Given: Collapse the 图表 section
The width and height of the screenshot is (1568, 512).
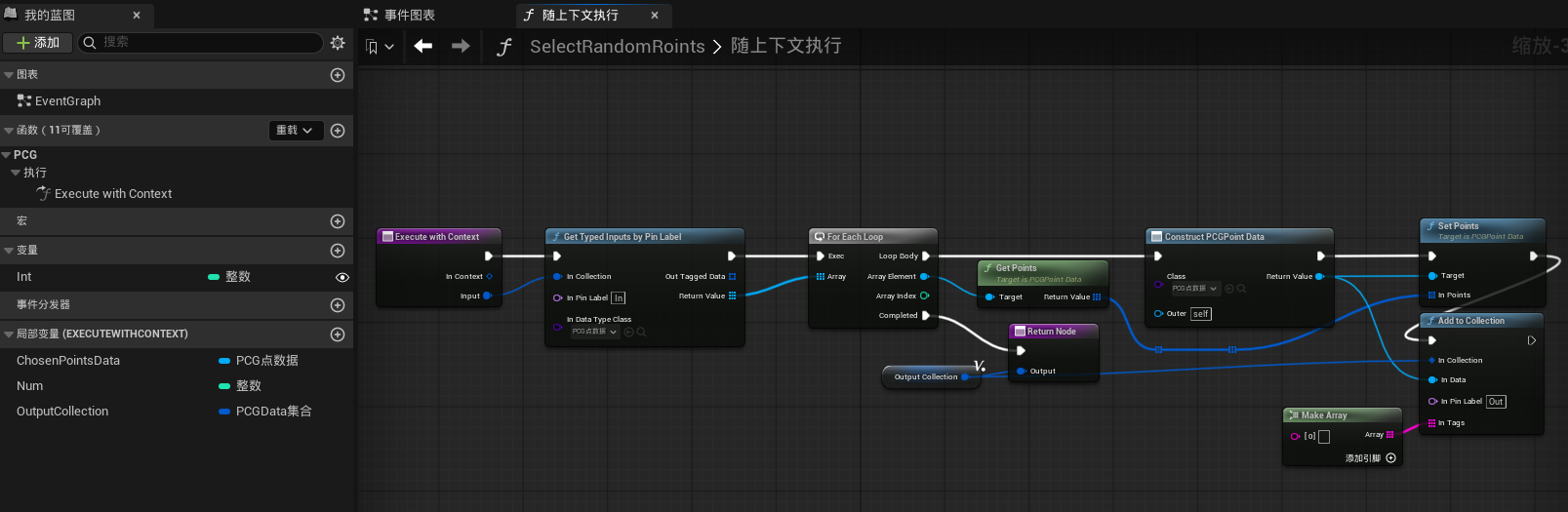Looking at the screenshot, I should (x=9, y=75).
